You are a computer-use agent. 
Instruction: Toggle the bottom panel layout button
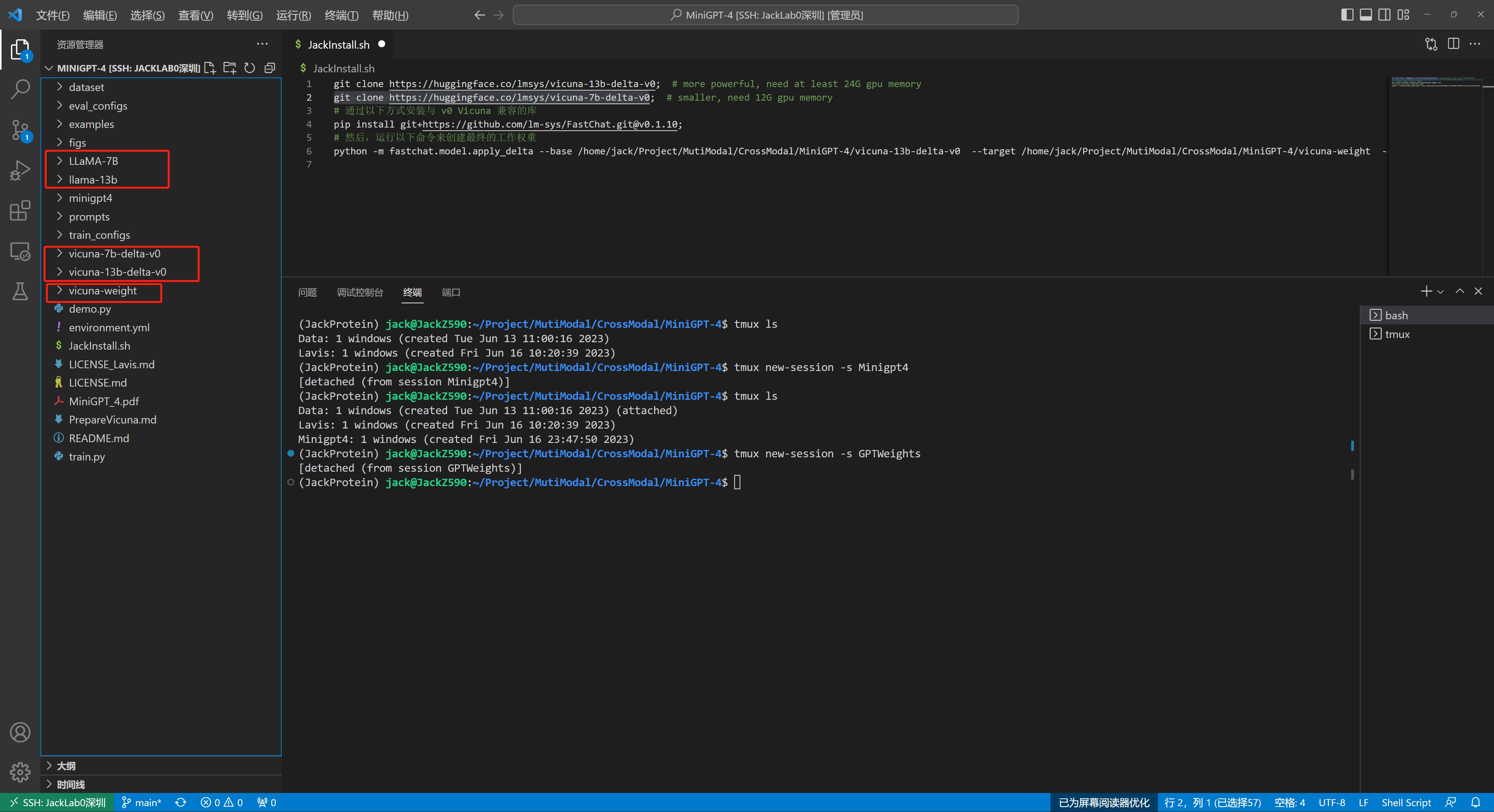pyautogui.click(x=1365, y=15)
